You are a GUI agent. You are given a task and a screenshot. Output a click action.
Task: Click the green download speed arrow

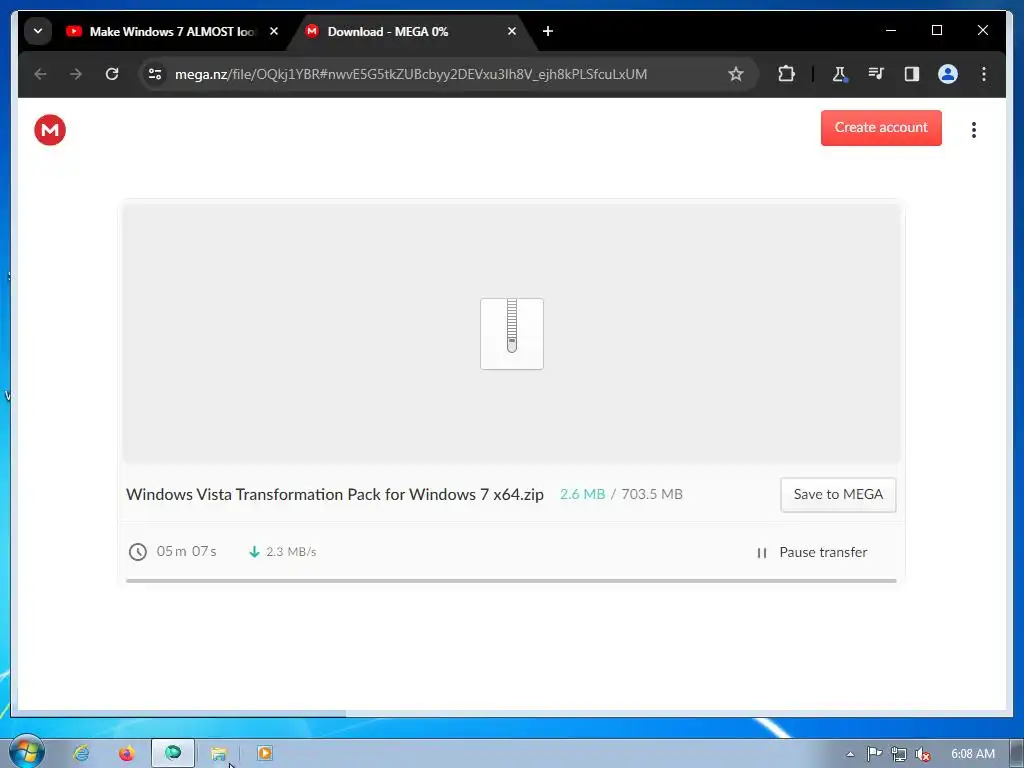(x=254, y=552)
